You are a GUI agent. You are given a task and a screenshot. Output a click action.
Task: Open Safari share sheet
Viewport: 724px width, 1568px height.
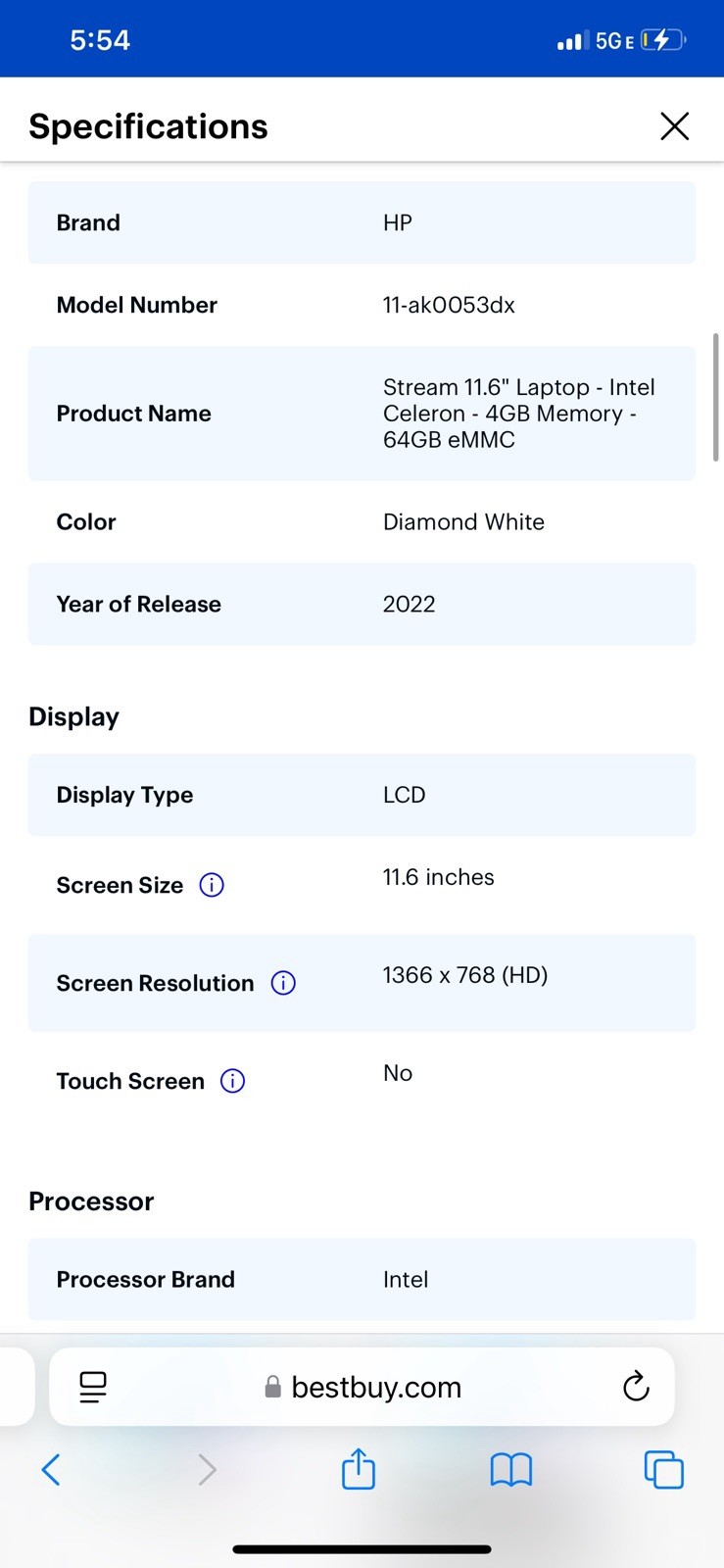click(359, 1468)
